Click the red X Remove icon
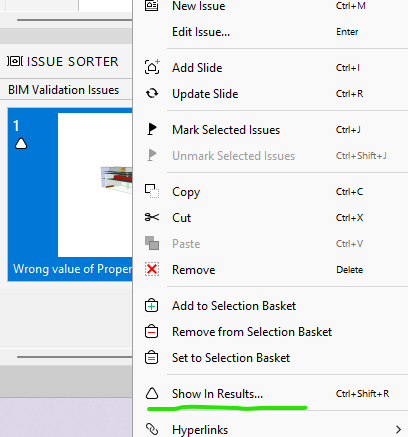Image resolution: width=408 pixels, height=437 pixels. pyautogui.click(x=152, y=269)
